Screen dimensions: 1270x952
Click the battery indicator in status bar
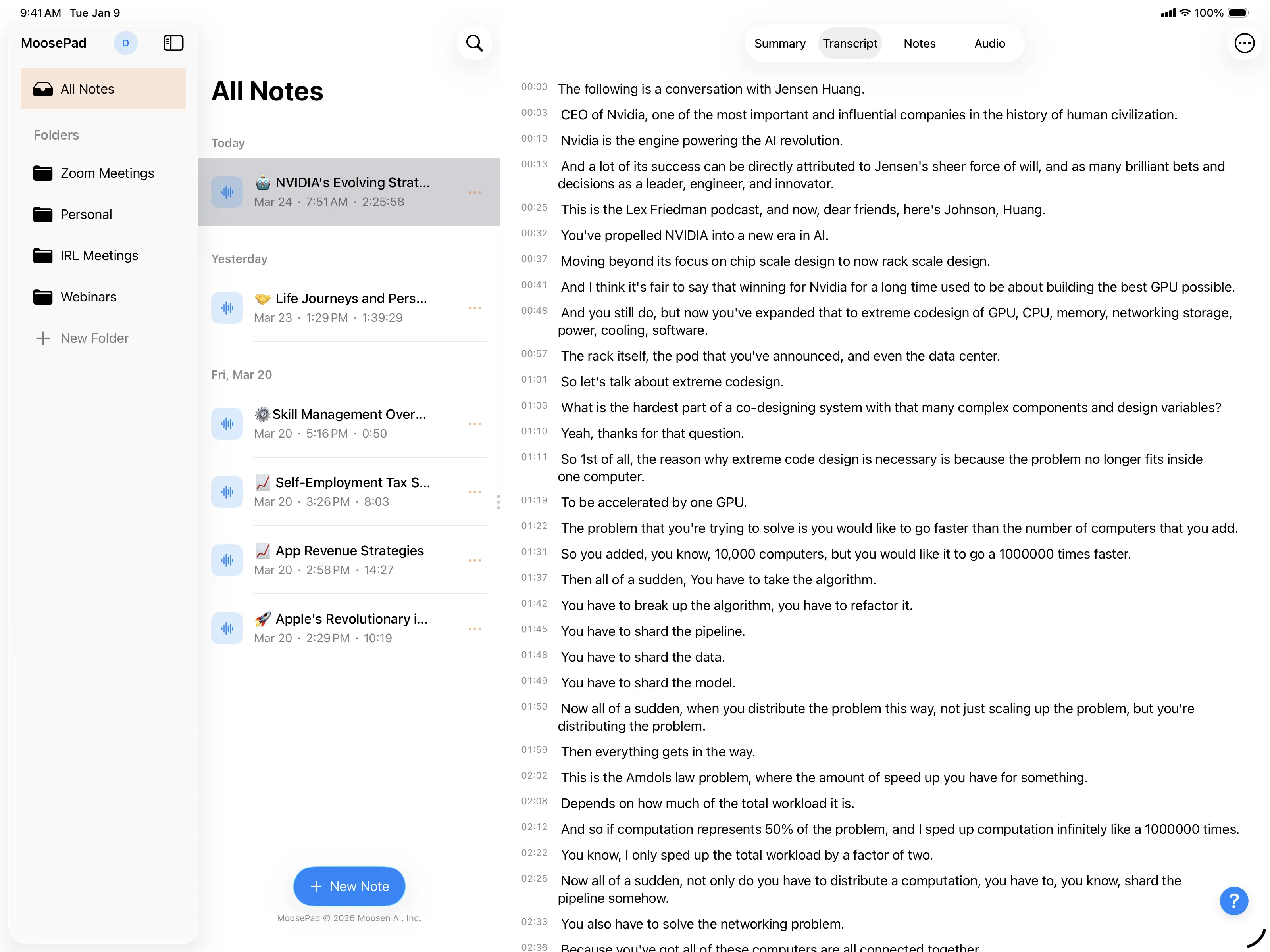click(1238, 13)
